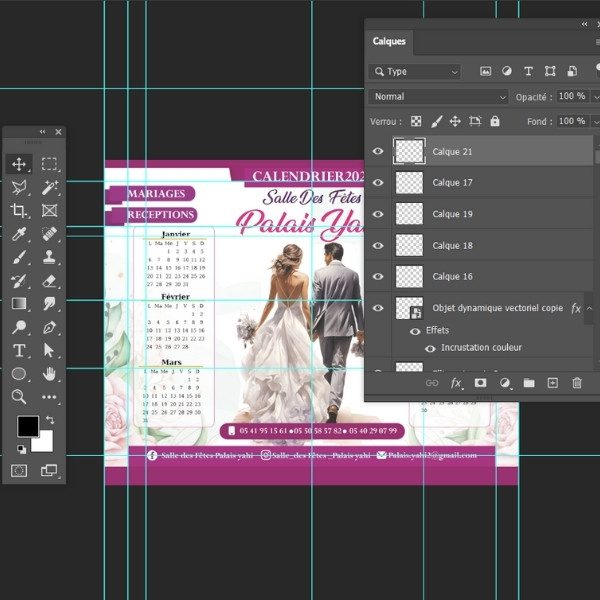Select the Hand tool

click(x=49, y=373)
